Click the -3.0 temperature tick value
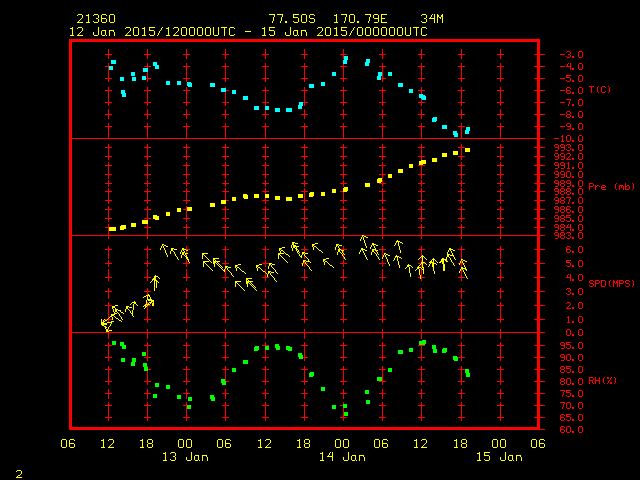Viewport: 640px width, 480px height. pyautogui.click(x=571, y=55)
